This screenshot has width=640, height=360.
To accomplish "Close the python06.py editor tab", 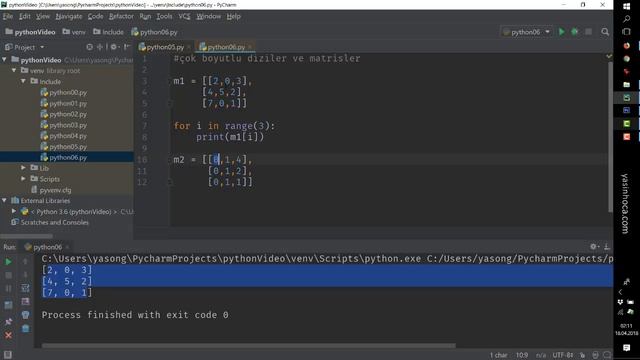I will coord(249,47).
